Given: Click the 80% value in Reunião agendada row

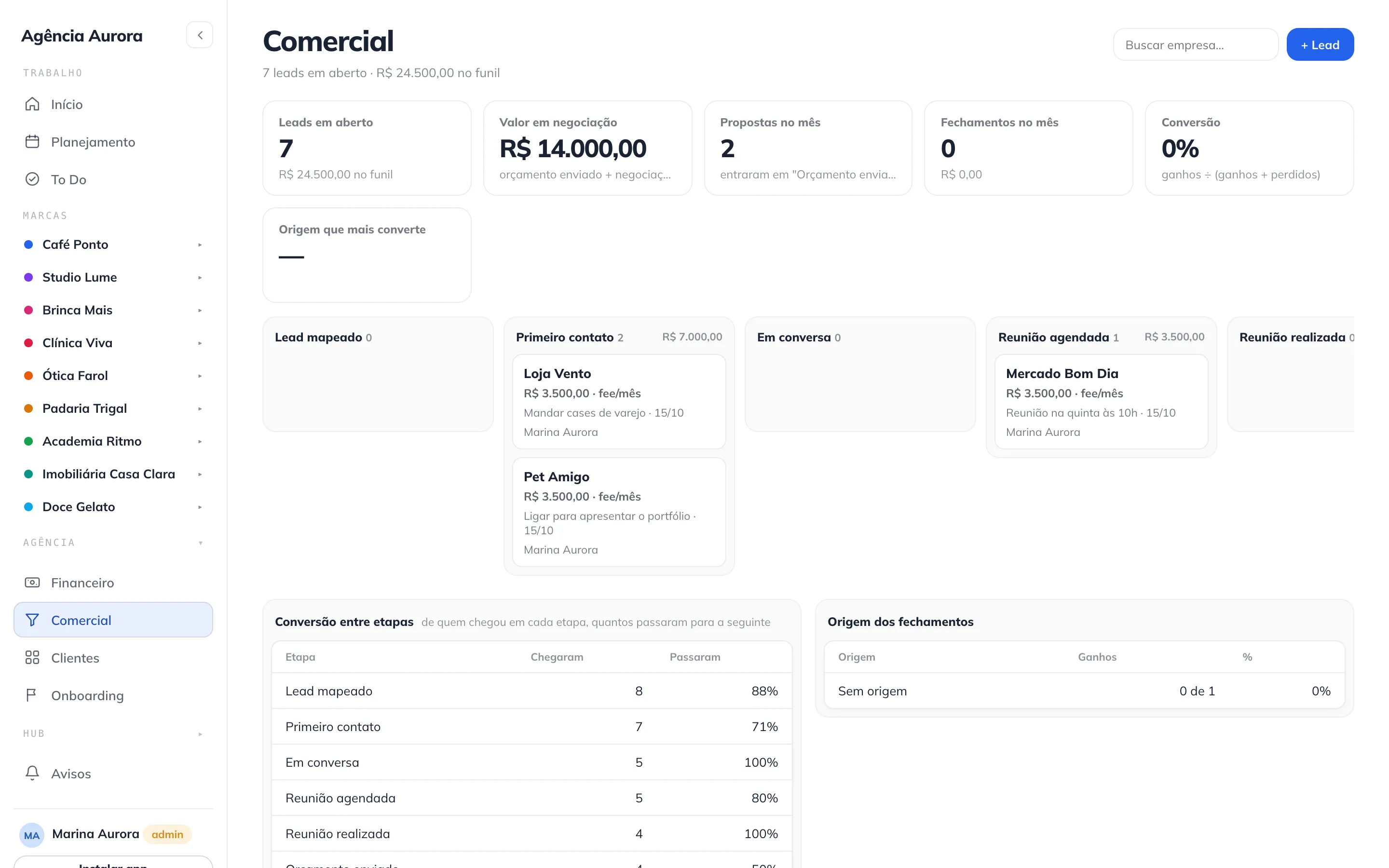Looking at the screenshot, I should point(764,798).
